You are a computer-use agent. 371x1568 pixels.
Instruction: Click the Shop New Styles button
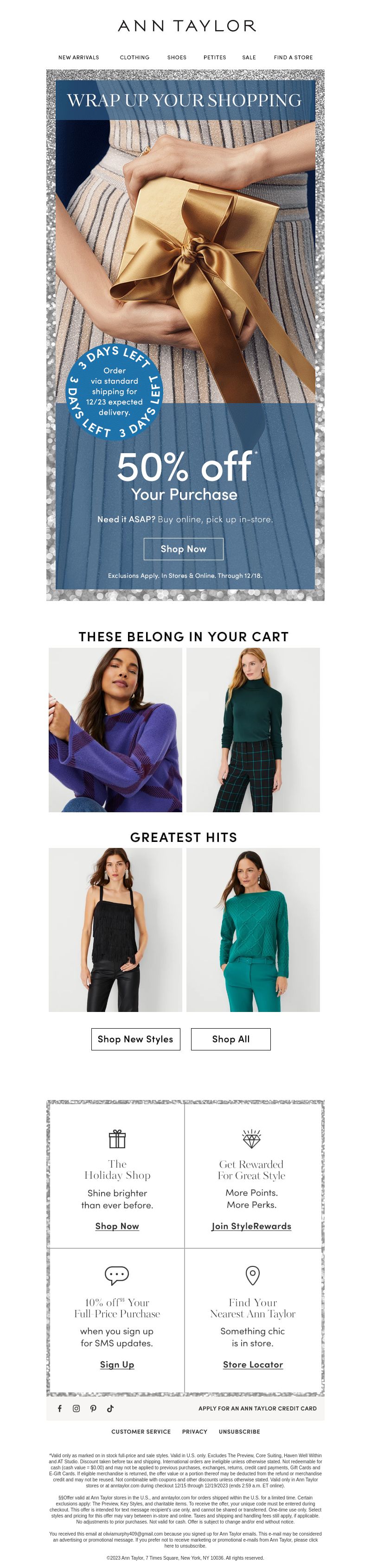pyautogui.click(x=135, y=1039)
